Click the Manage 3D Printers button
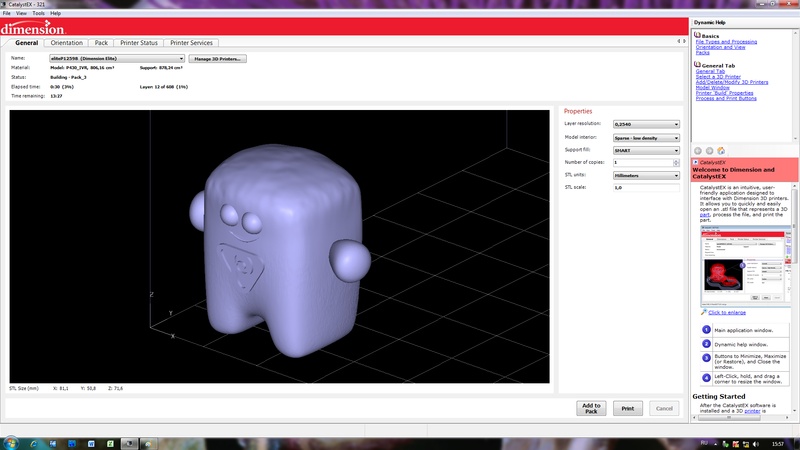This screenshot has height=450, width=800. click(218, 59)
